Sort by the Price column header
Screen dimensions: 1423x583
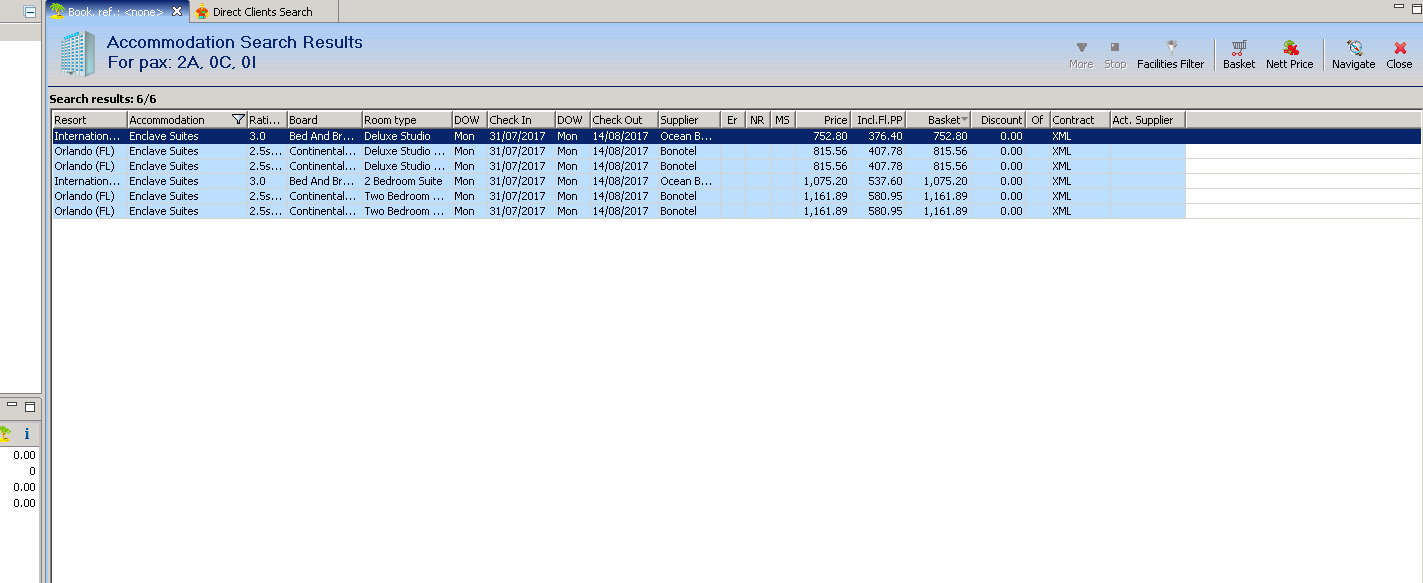pyautogui.click(x=824, y=120)
